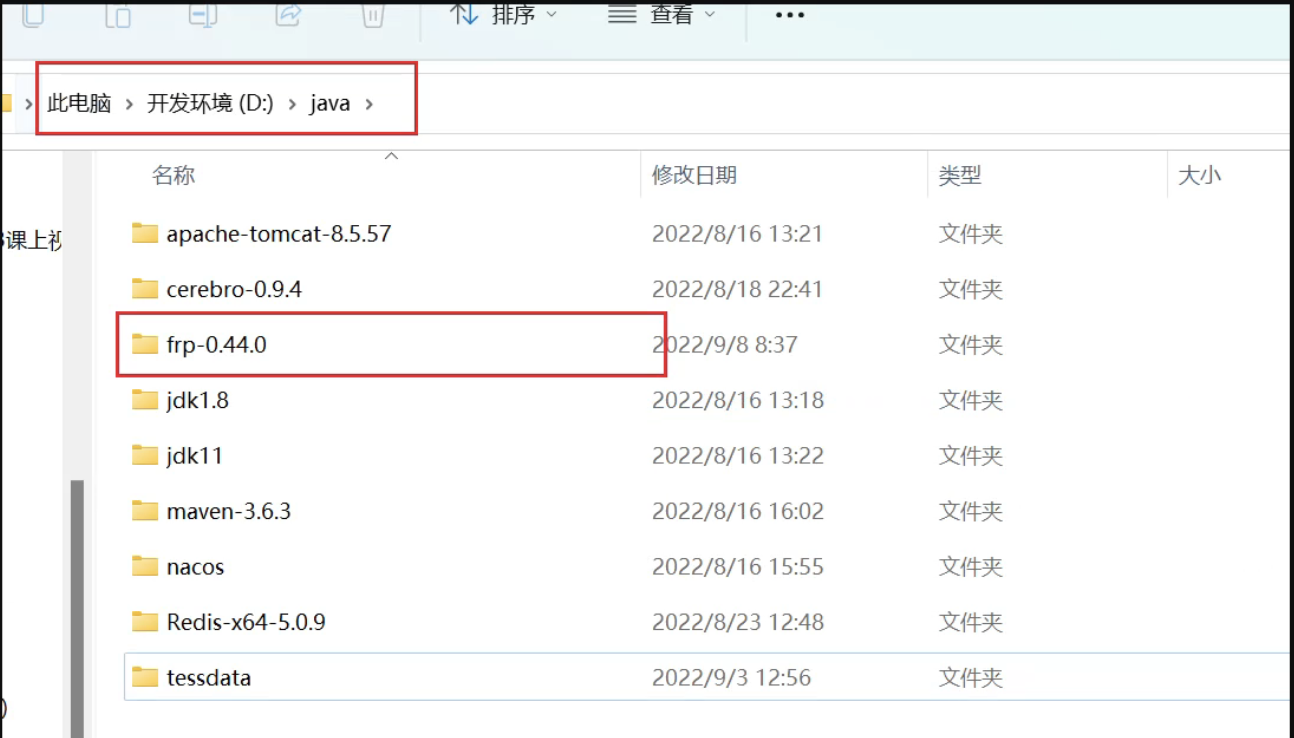Select the apache-tomcat-8.5.57 folder

tap(280, 233)
